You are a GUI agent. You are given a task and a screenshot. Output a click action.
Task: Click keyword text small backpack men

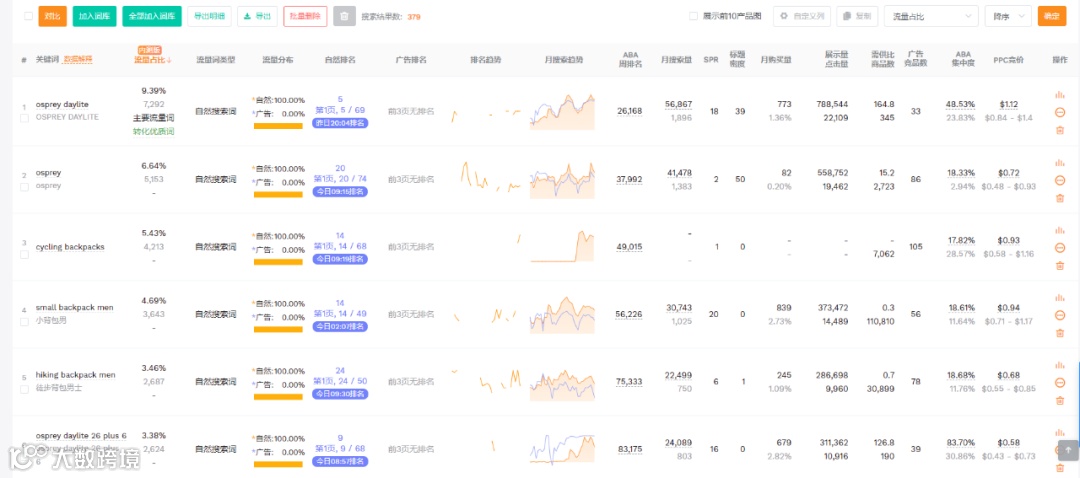[x=74, y=307]
